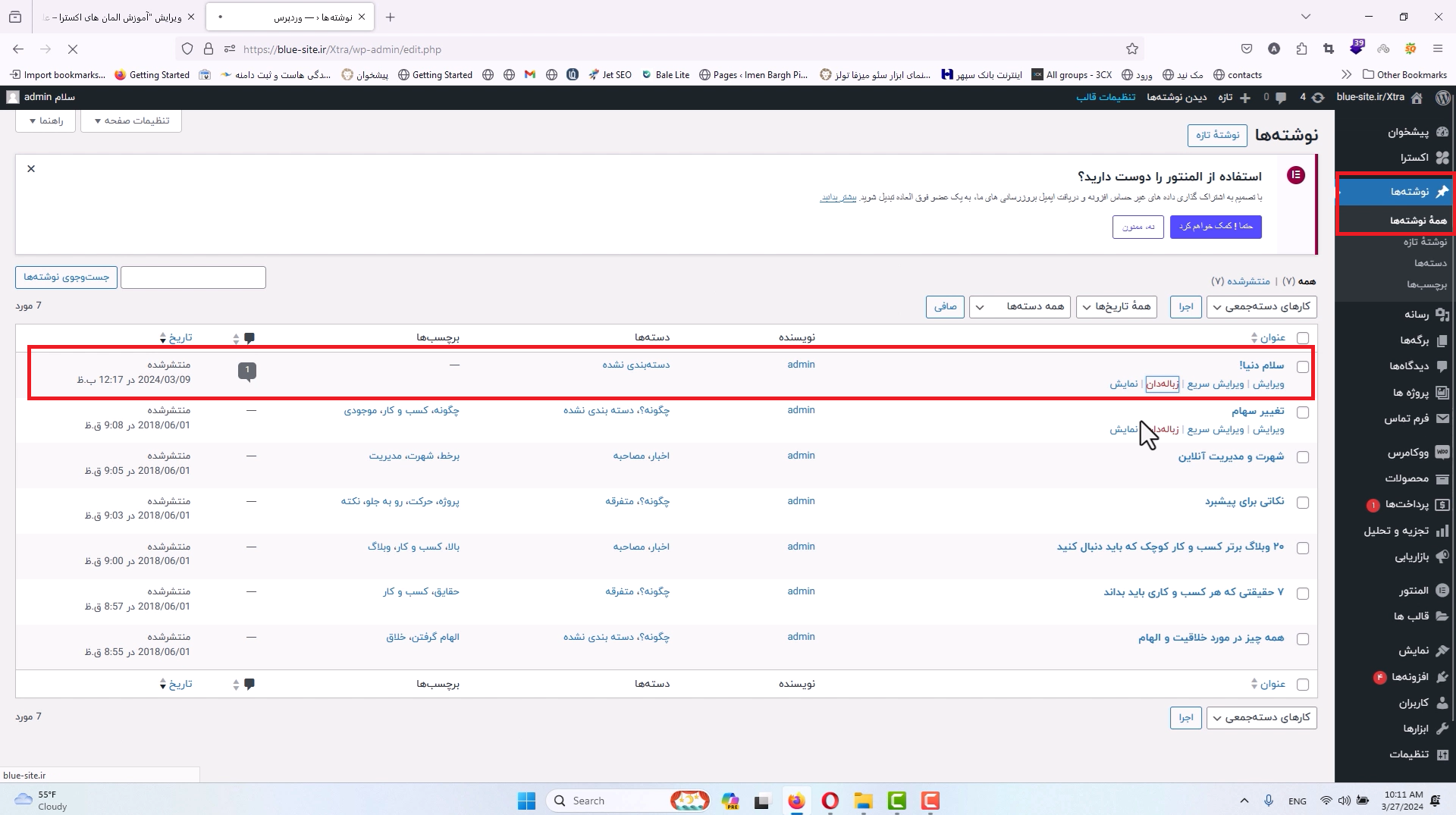Open تجزیه و تحلیل analytics in sidebar

1395,531
